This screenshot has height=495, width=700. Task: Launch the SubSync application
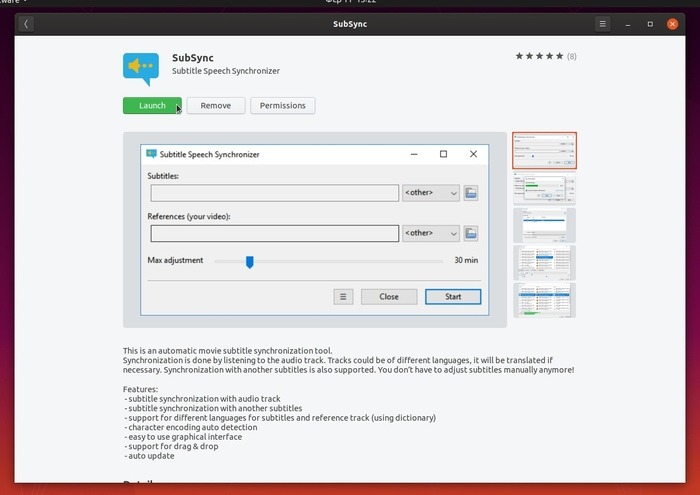pyautogui.click(x=152, y=106)
